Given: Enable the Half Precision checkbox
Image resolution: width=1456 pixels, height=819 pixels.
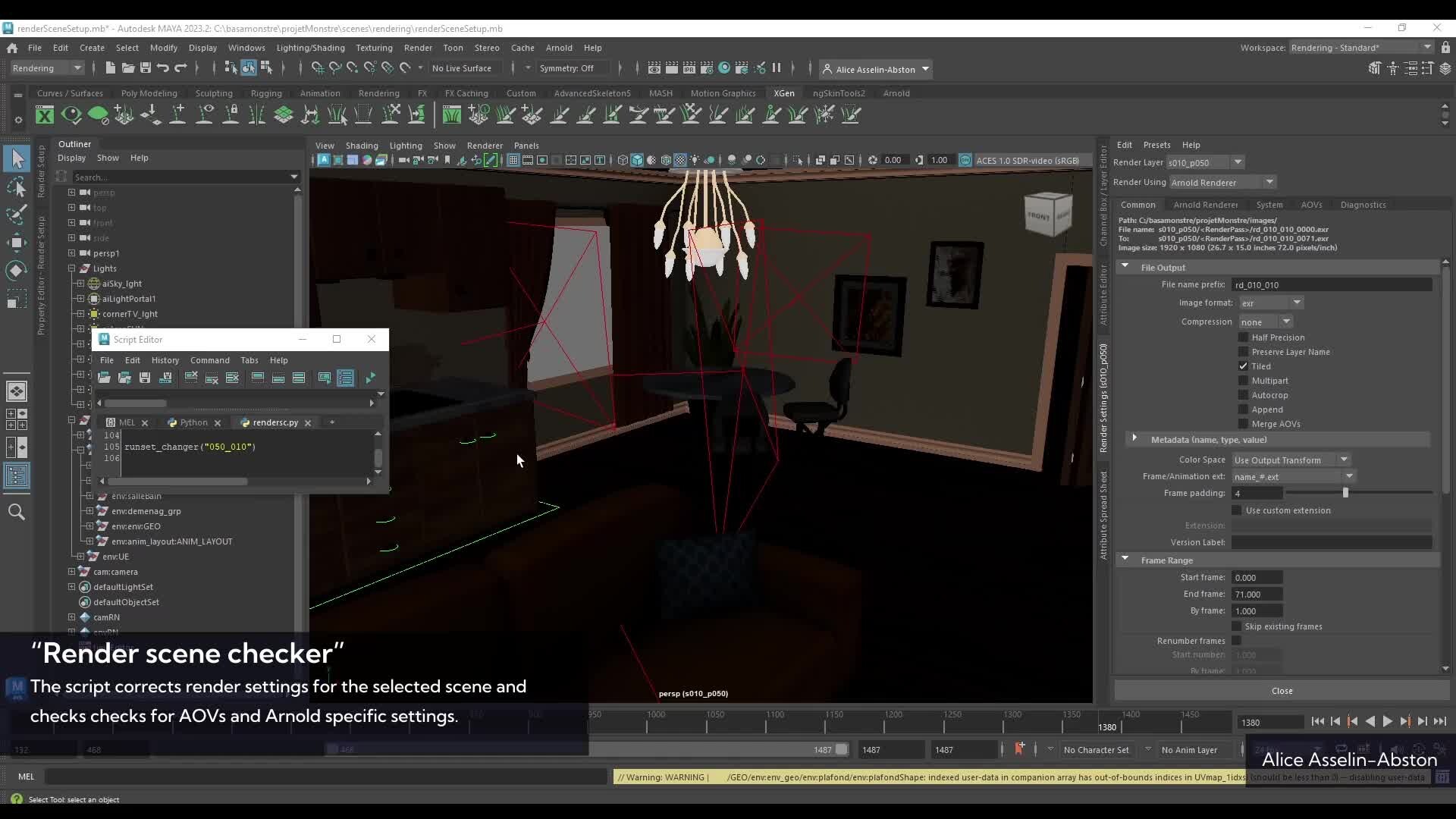Looking at the screenshot, I should (1244, 337).
